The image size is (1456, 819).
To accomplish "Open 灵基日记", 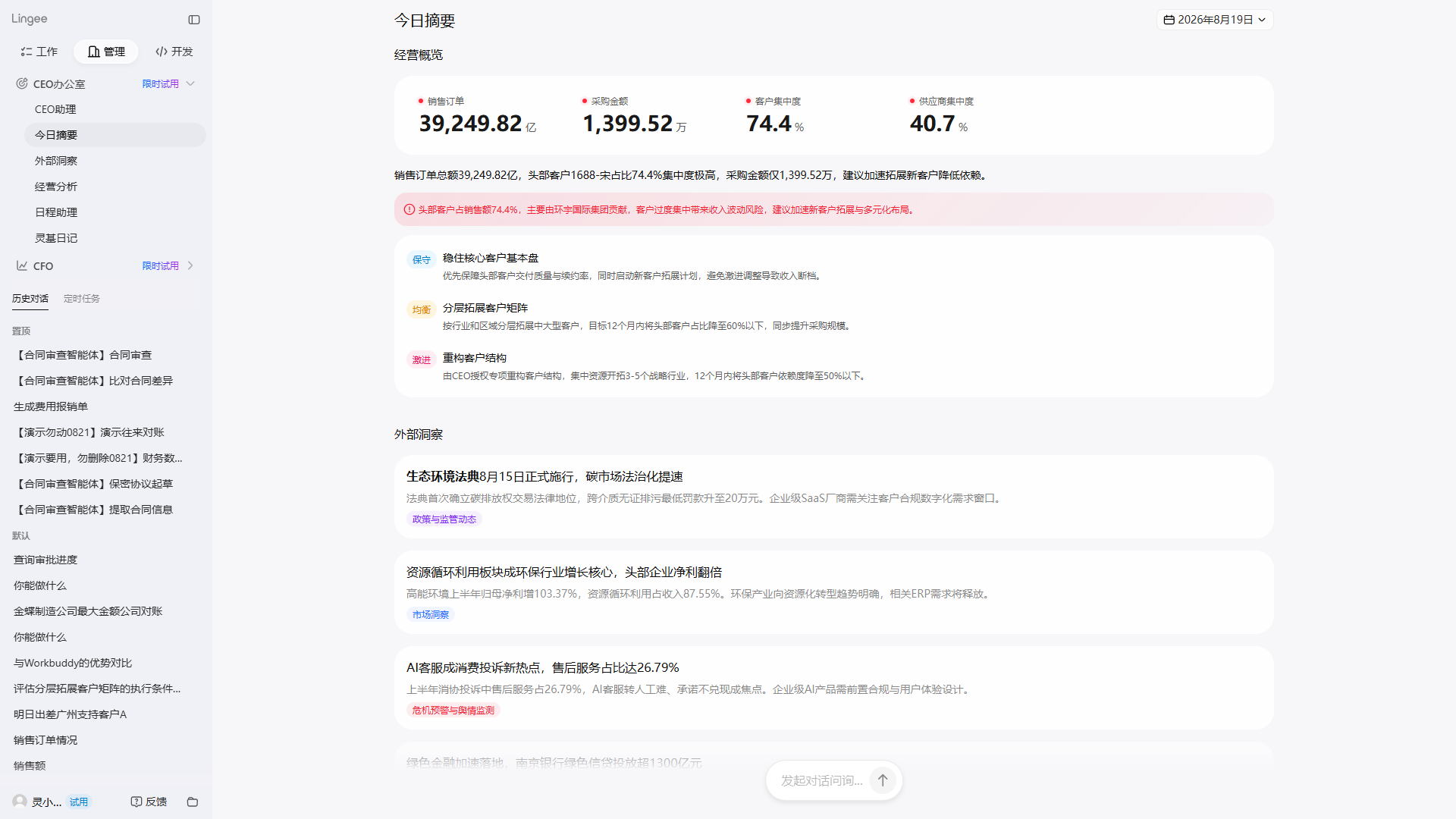I will pos(115,238).
